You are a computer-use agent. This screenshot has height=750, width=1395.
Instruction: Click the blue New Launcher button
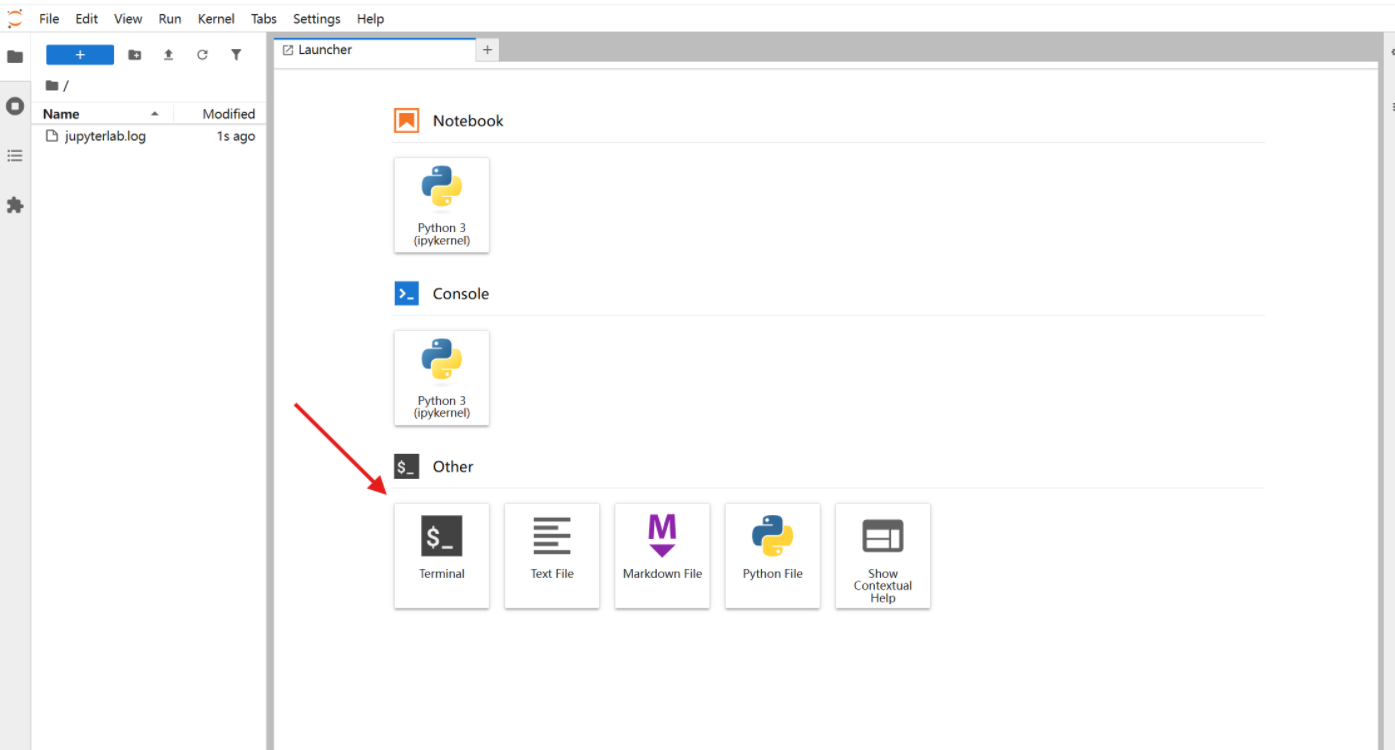(80, 55)
